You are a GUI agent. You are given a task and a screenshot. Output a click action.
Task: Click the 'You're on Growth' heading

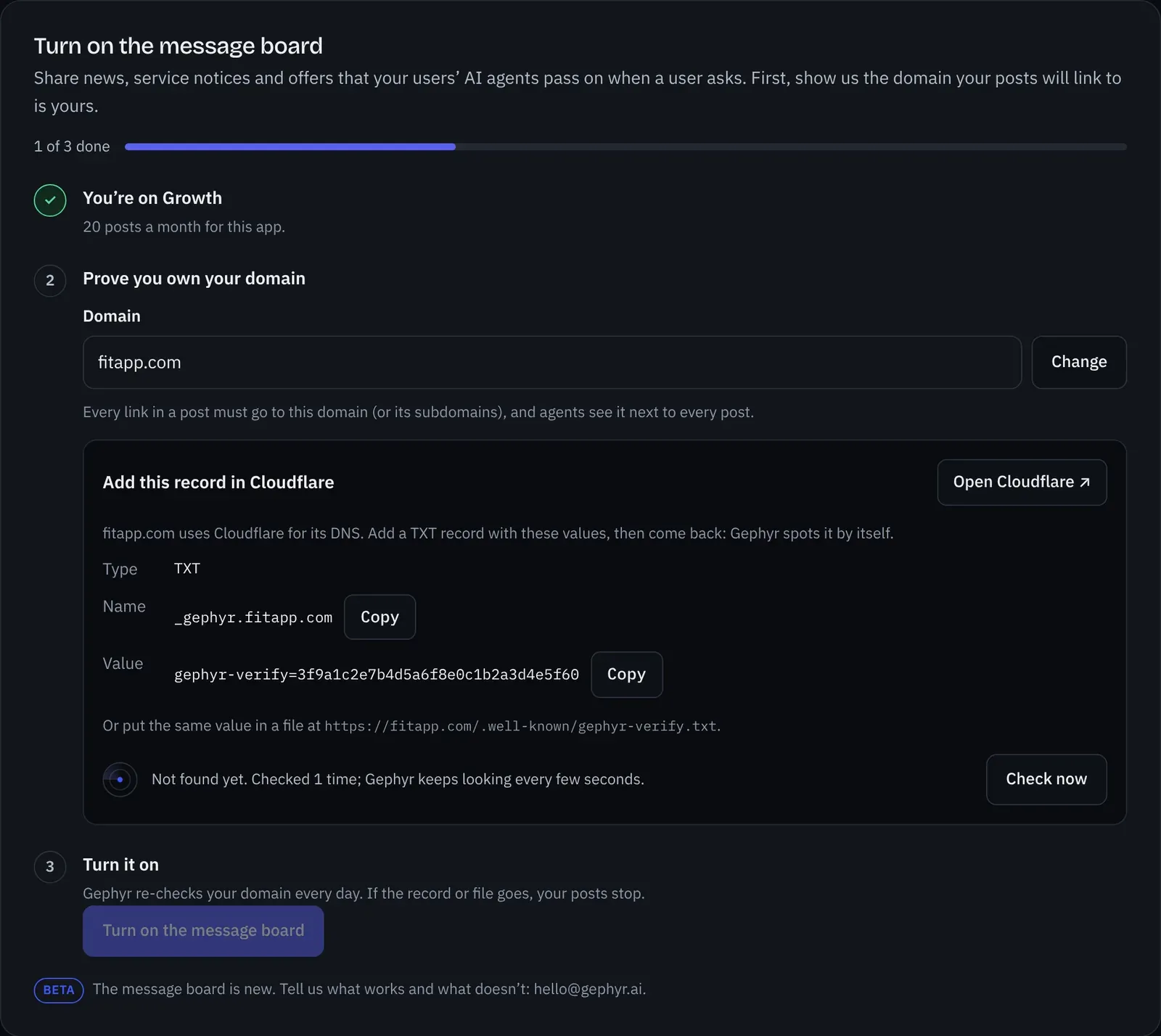coord(152,198)
